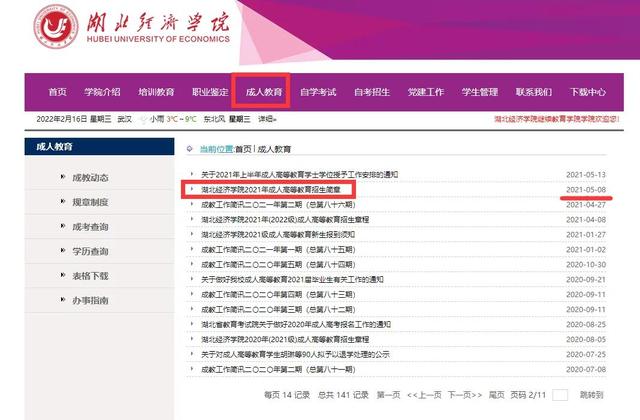Click 下一页>> next page link
Viewport: 640px width, 420px height.
click(465, 395)
